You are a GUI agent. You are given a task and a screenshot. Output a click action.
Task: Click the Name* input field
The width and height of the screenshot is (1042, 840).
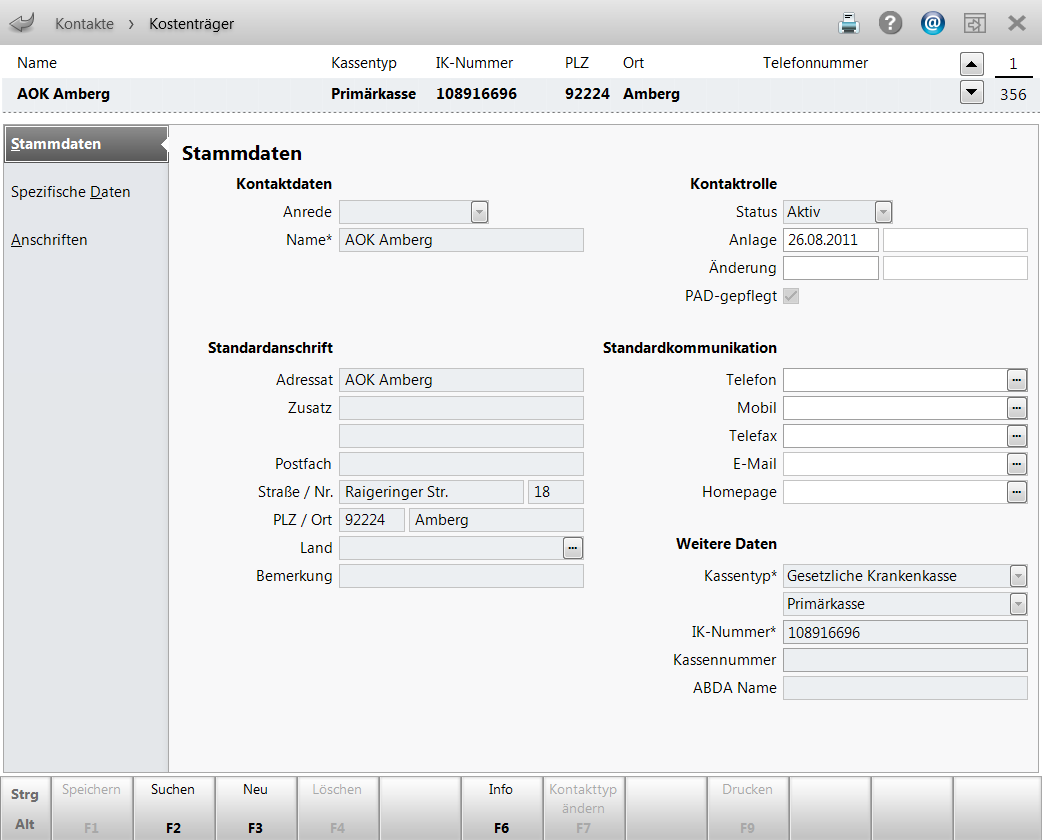461,240
